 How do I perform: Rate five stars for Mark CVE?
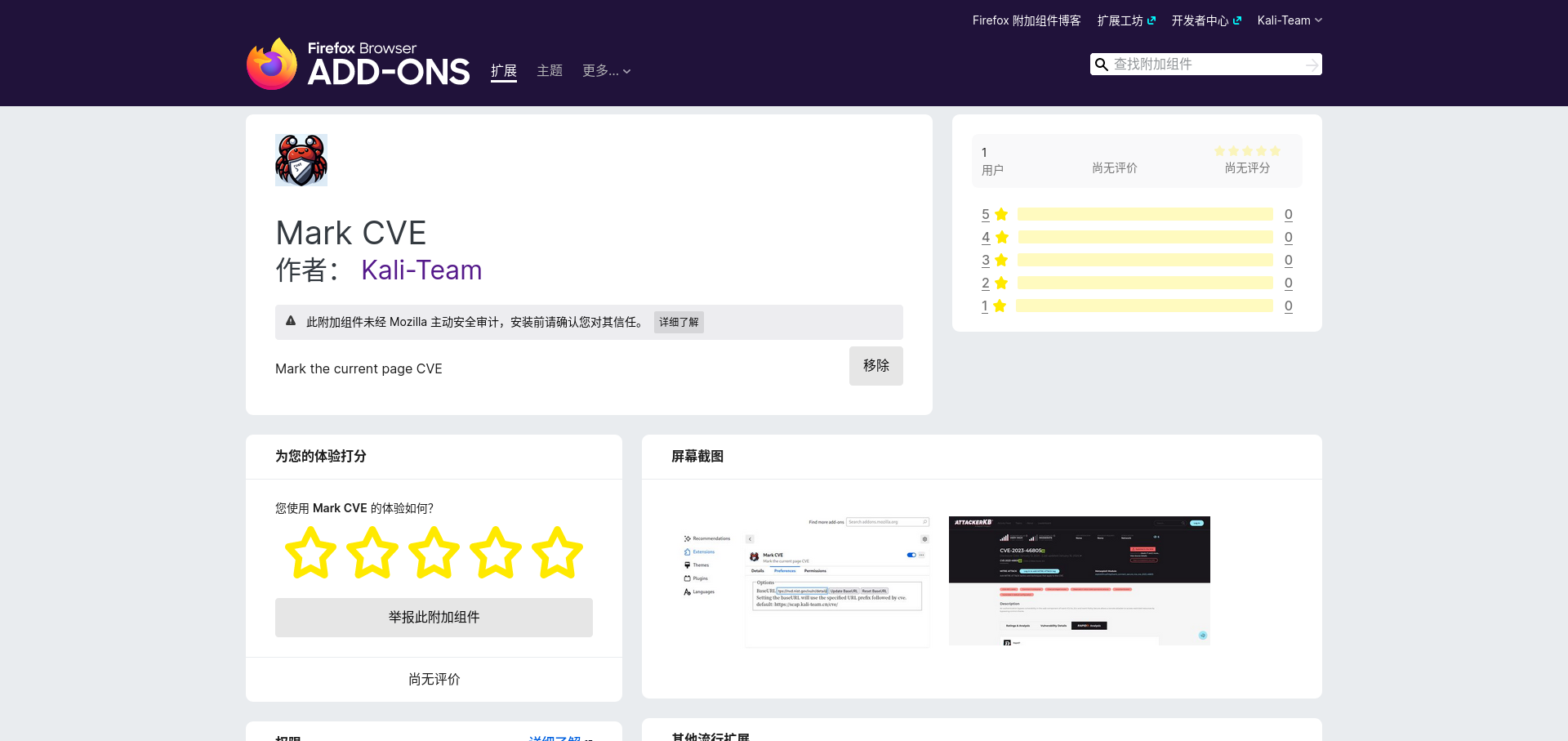coord(558,553)
